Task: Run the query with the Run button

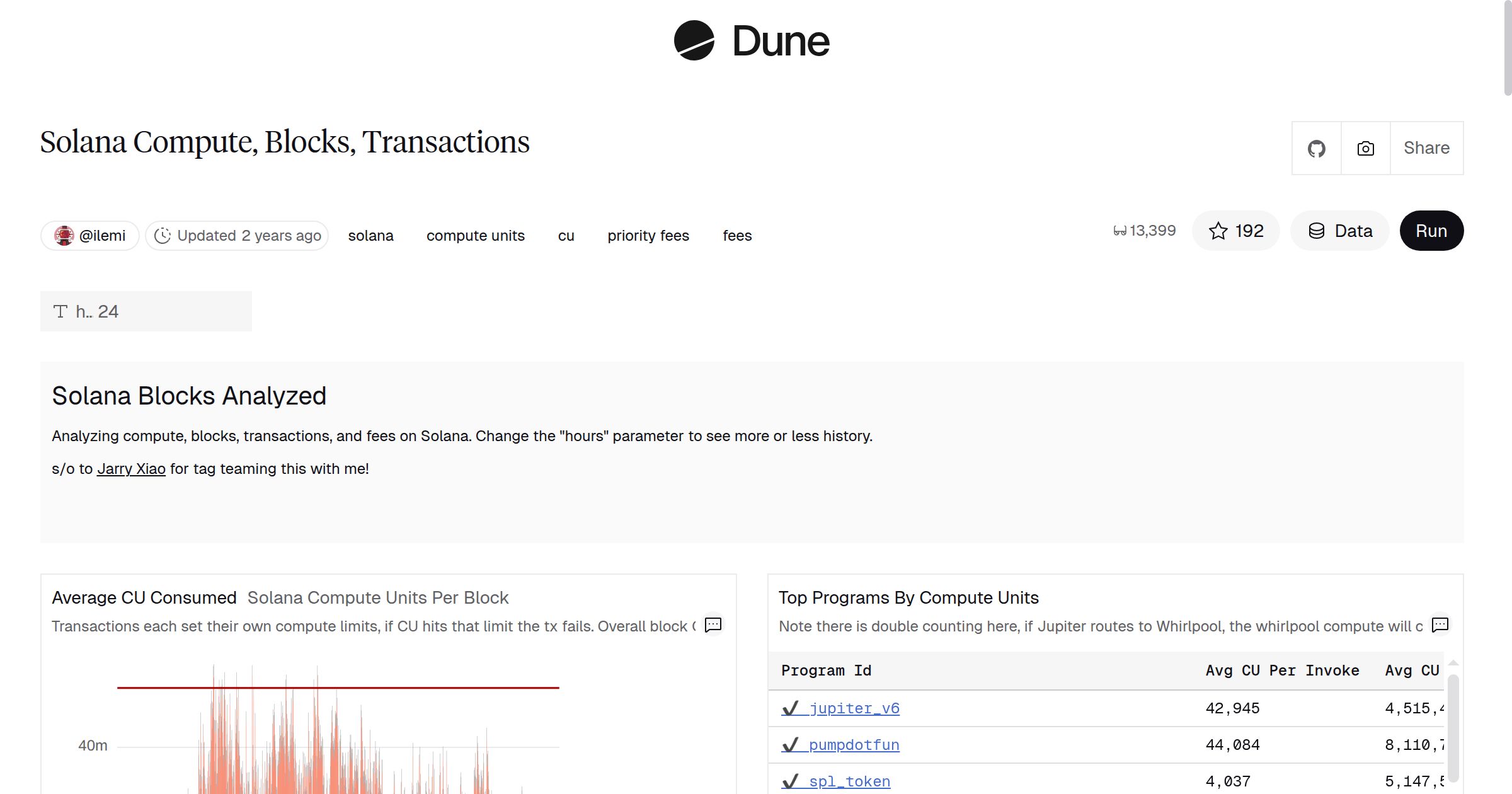Action: (1431, 231)
